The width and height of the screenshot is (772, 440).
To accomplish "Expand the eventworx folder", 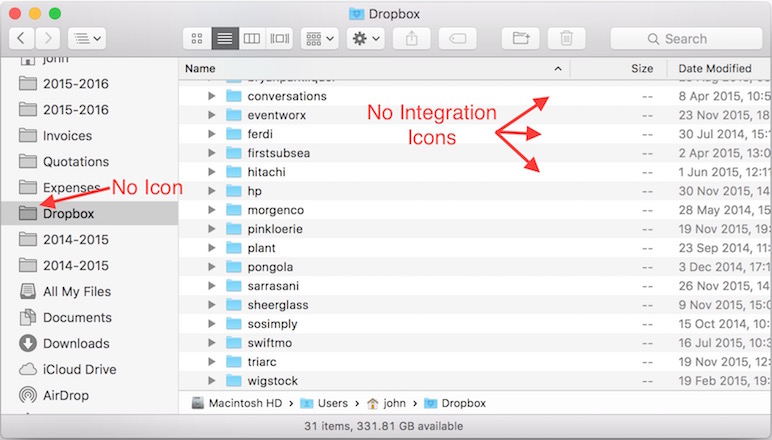I will [x=212, y=115].
